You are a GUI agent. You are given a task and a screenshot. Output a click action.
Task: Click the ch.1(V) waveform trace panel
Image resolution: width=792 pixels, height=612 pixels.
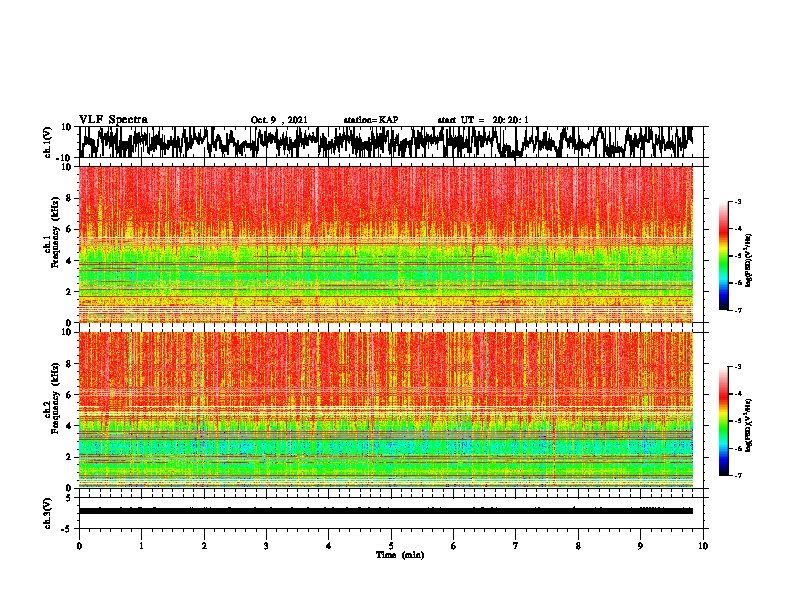pyautogui.click(x=390, y=142)
